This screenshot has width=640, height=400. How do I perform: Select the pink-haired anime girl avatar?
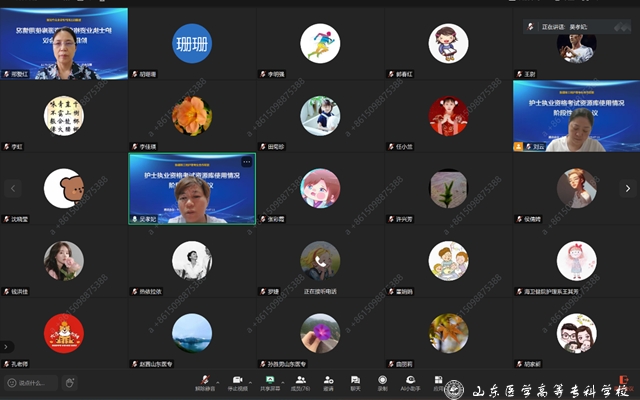(x=320, y=188)
